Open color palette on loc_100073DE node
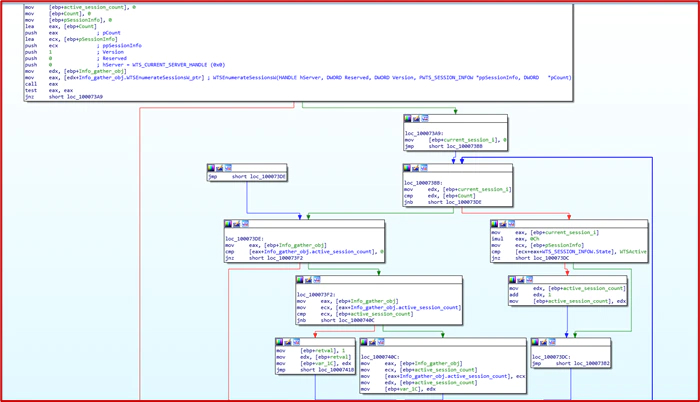700x402 pixels. (228, 224)
